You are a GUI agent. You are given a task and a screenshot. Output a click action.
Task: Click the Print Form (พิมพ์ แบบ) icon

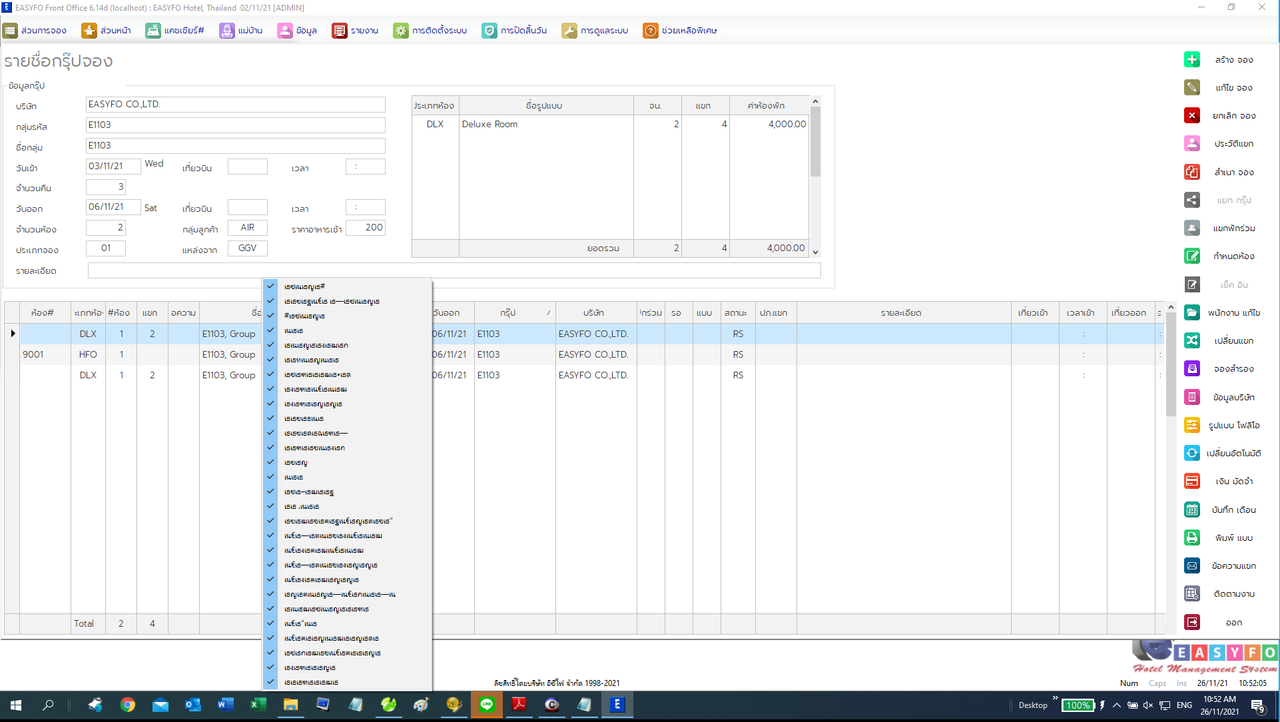click(1192, 537)
